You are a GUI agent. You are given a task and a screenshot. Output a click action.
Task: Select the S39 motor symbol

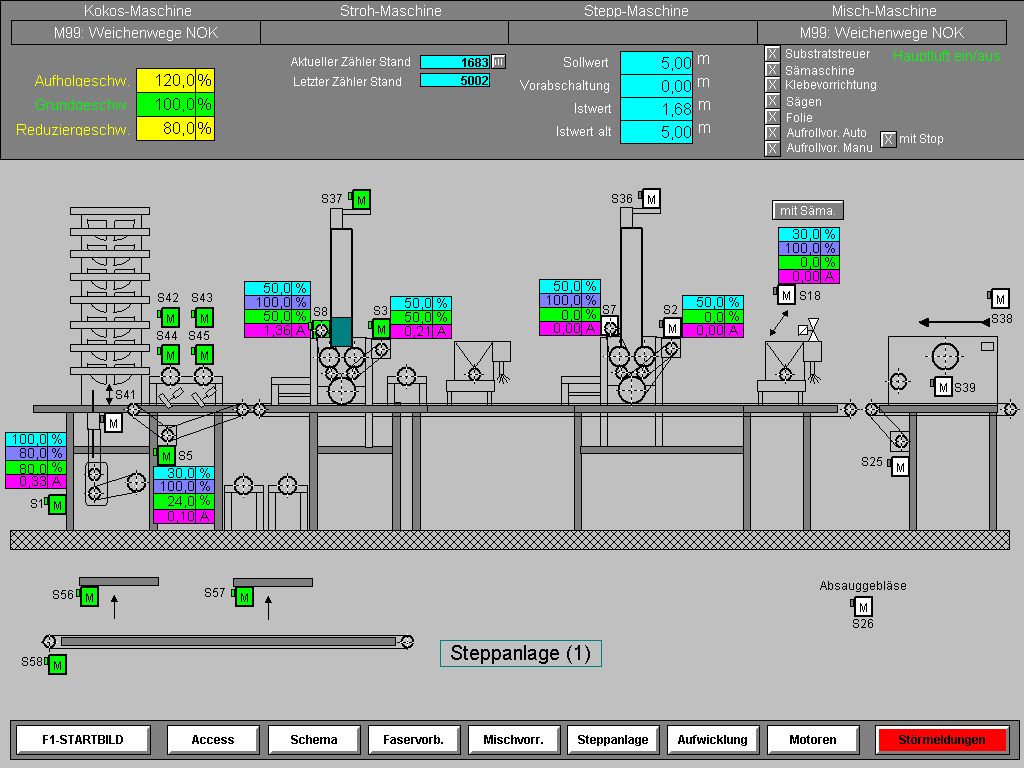pyautogui.click(x=942, y=387)
